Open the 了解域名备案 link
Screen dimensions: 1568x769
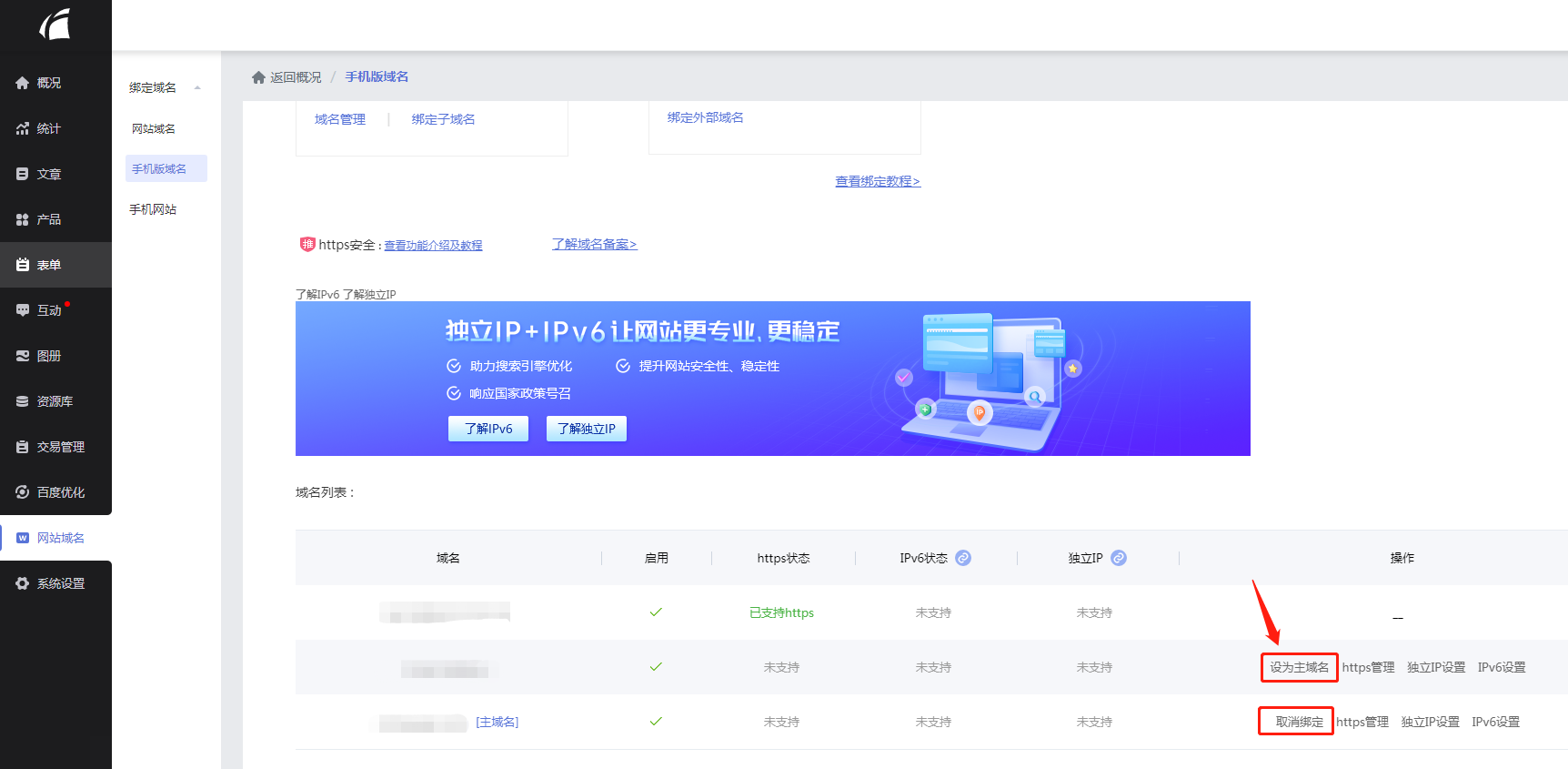(x=594, y=244)
